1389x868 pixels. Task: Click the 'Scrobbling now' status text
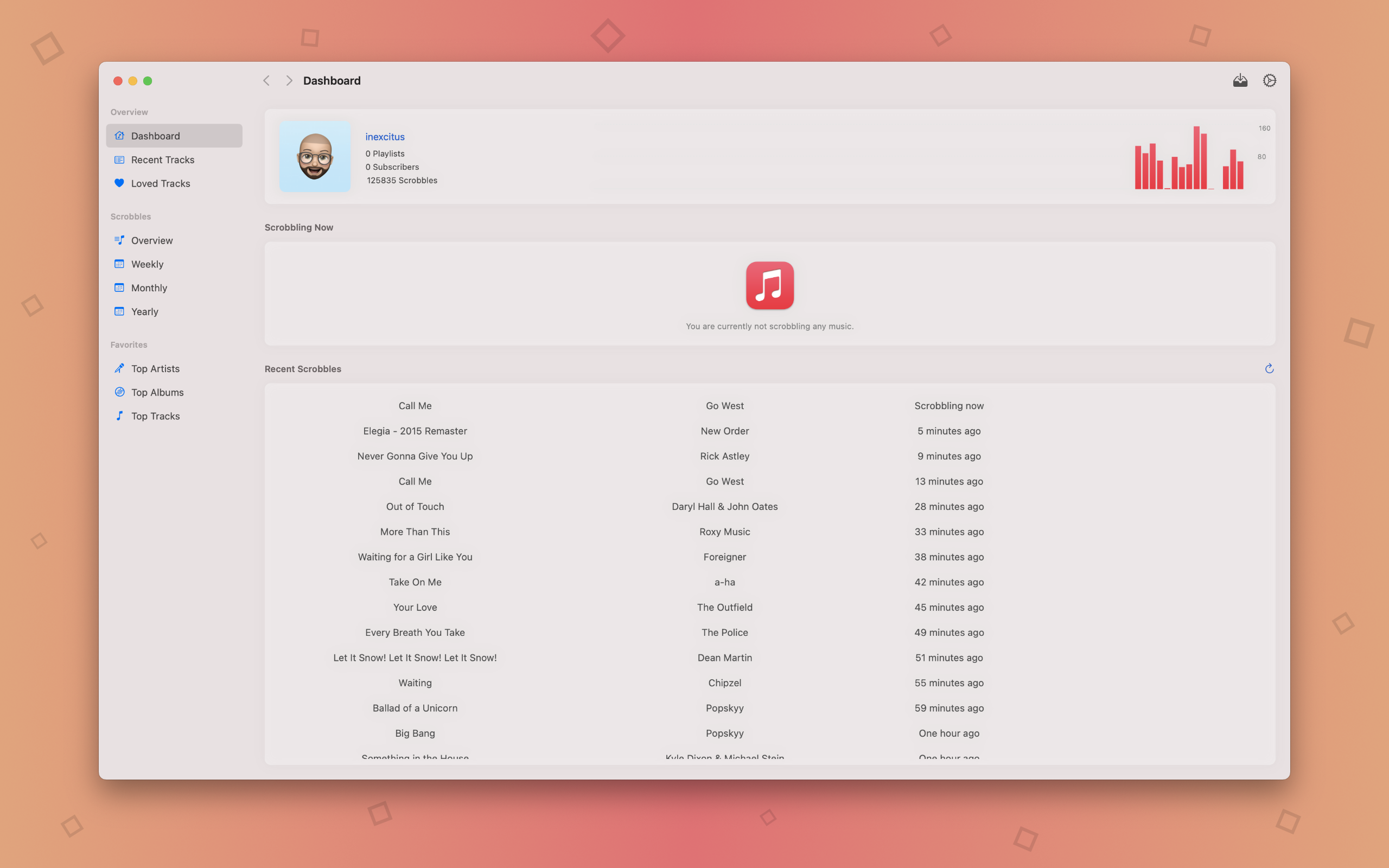[949, 405]
